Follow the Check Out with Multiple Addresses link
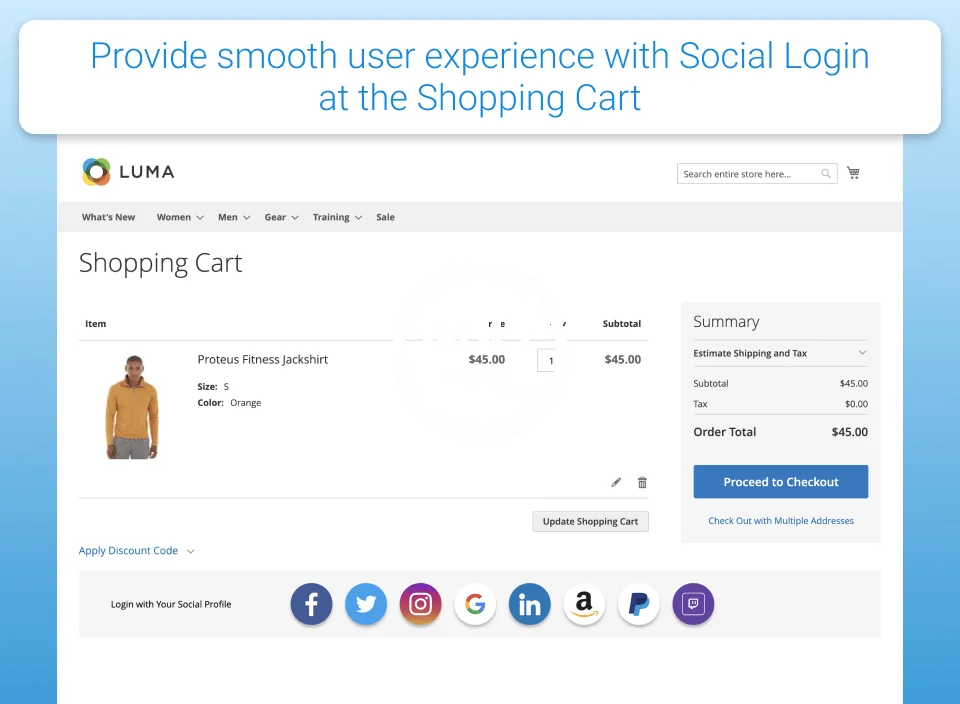960x704 pixels. coord(781,521)
